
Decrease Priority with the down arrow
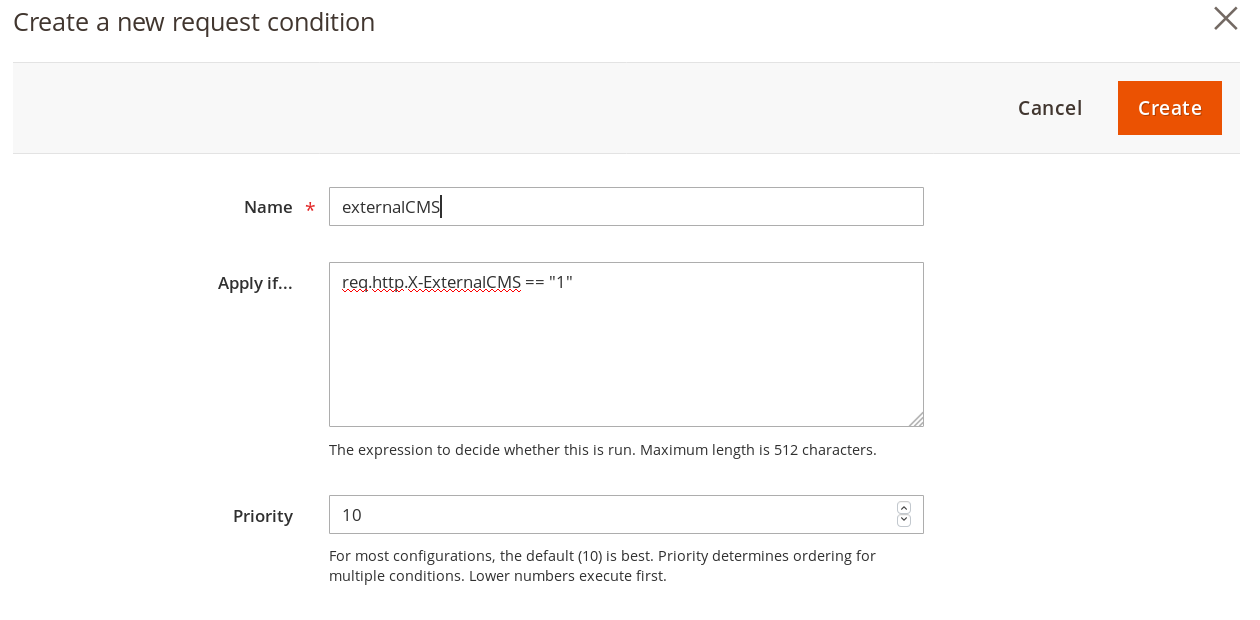click(x=904, y=521)
